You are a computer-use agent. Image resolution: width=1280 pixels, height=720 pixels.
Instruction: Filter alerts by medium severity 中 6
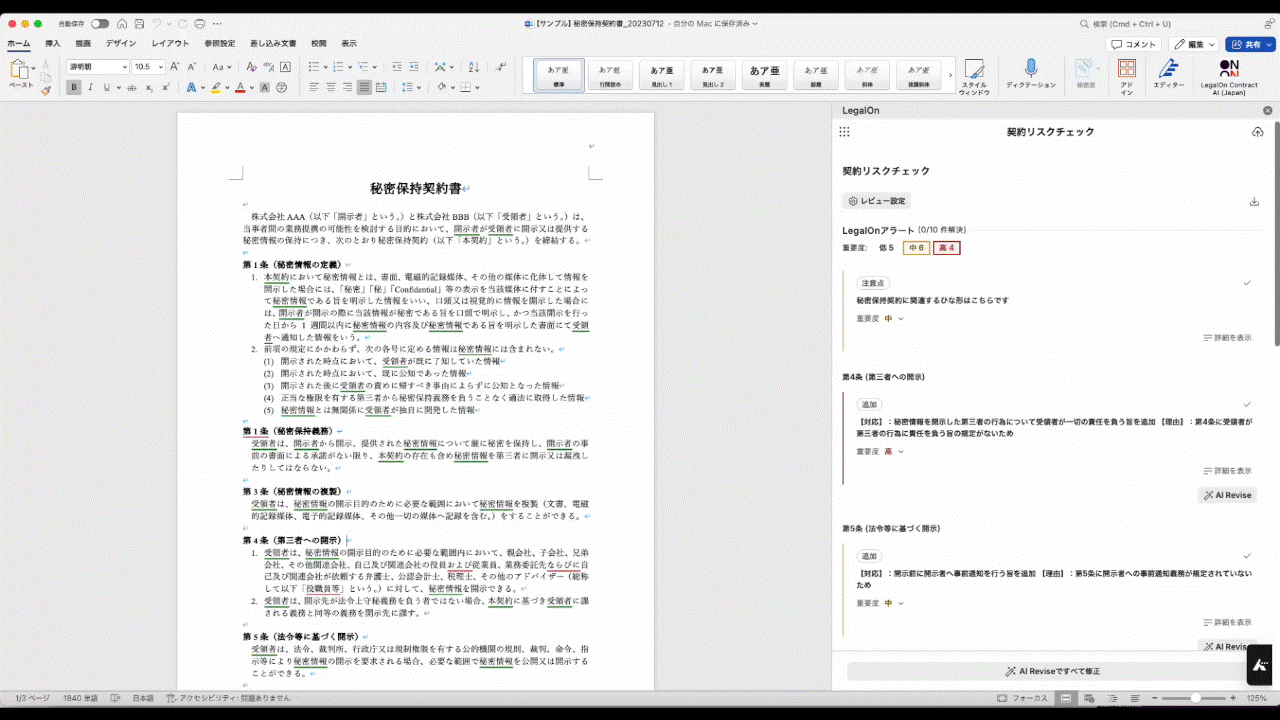[x=915, y=248]
